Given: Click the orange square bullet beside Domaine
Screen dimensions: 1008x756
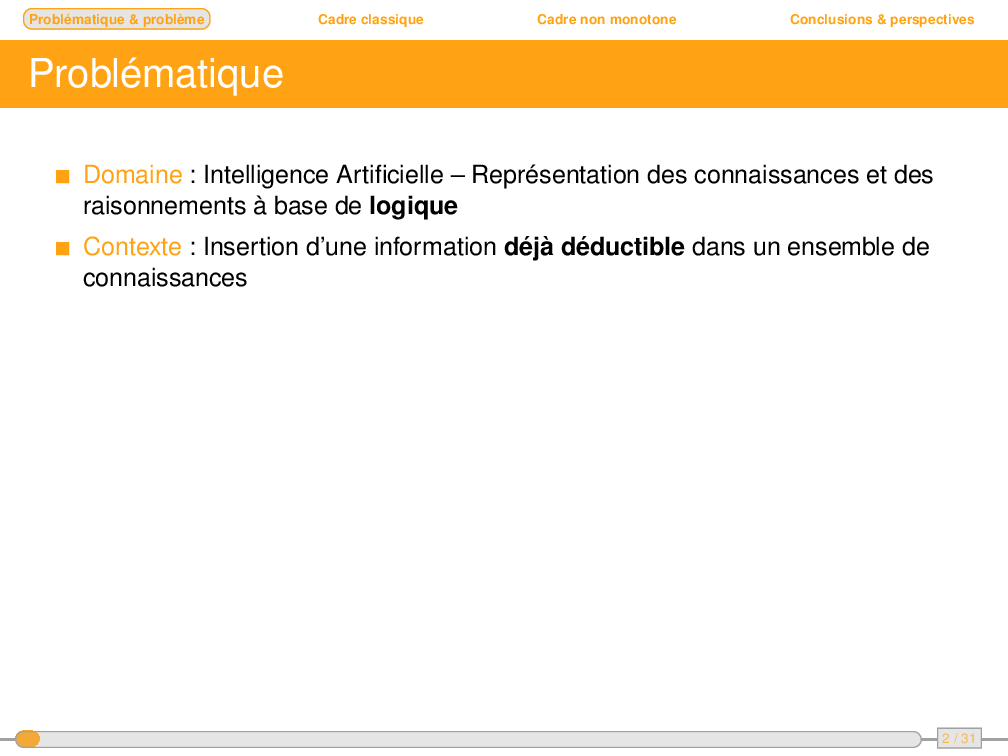Looking at the screenshot, I should tap(63, 177).
